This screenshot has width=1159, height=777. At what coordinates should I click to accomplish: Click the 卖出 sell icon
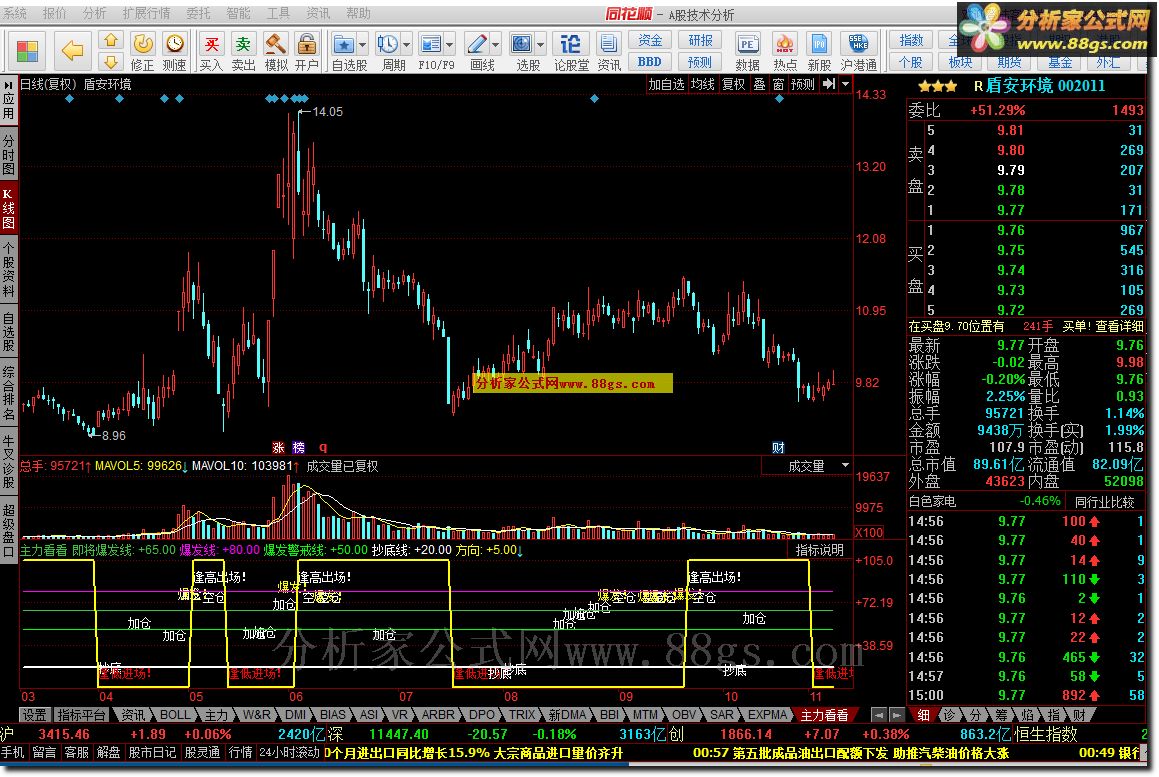point(243,44)
